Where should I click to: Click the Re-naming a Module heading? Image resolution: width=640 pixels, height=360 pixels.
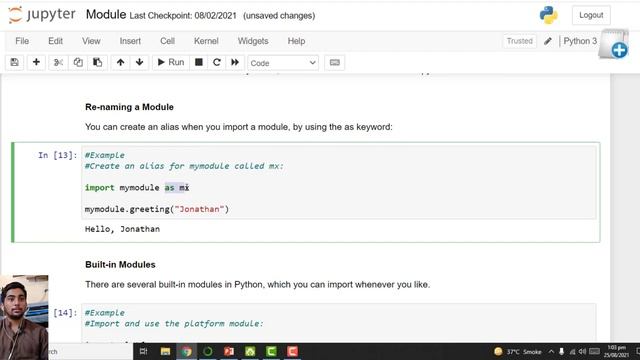(x=129, y=107)
